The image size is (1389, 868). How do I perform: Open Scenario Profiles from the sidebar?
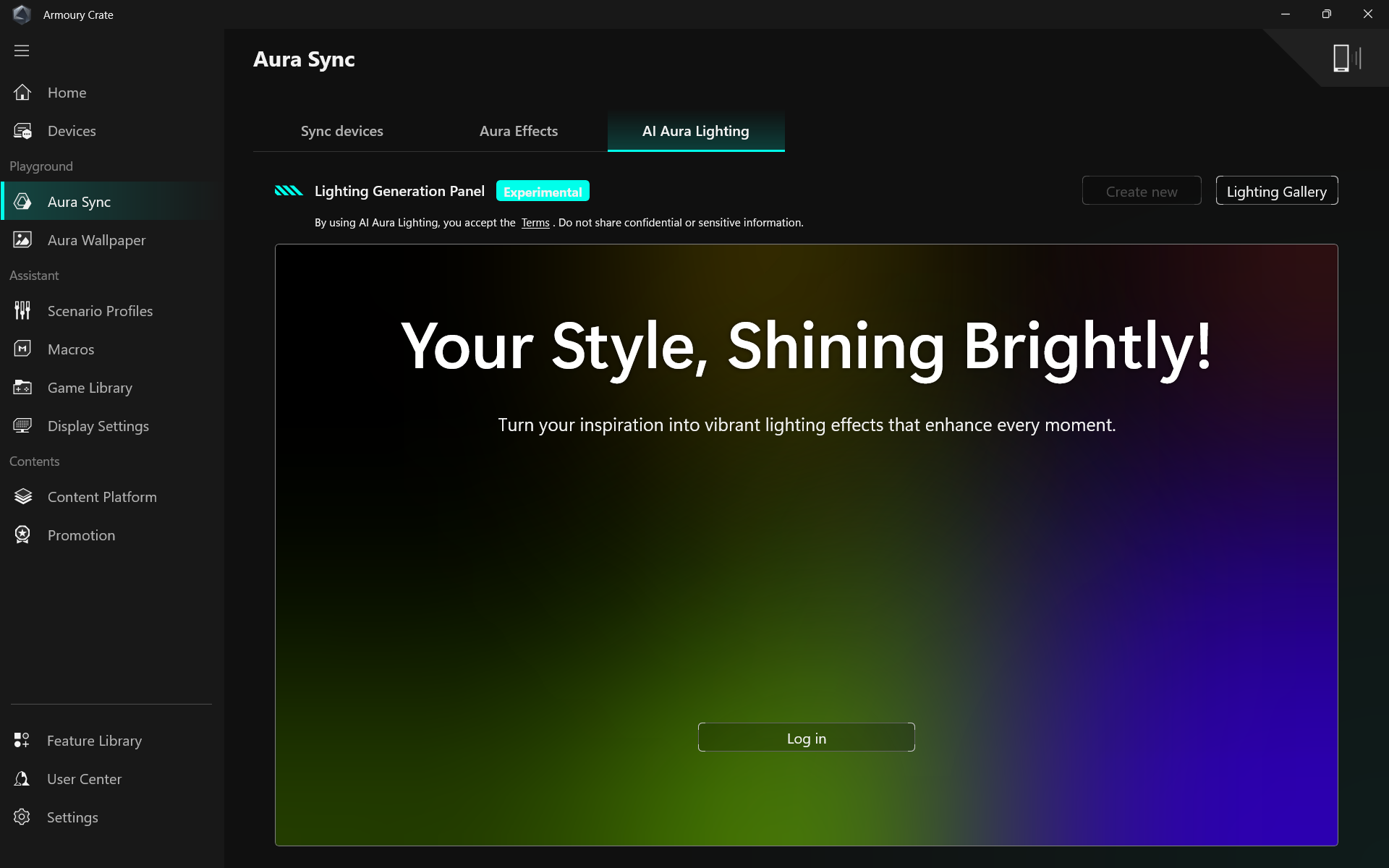(x=100, y=311)
